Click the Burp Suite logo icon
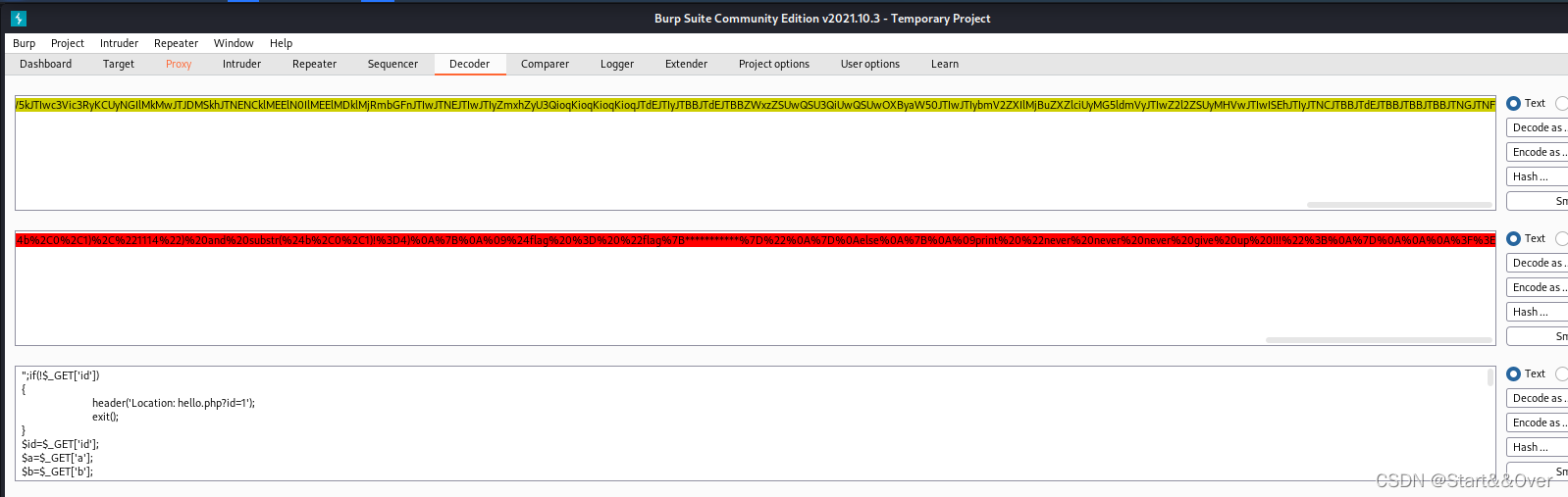The height and width of the screenshot is (497, 1568). [19, 19]
